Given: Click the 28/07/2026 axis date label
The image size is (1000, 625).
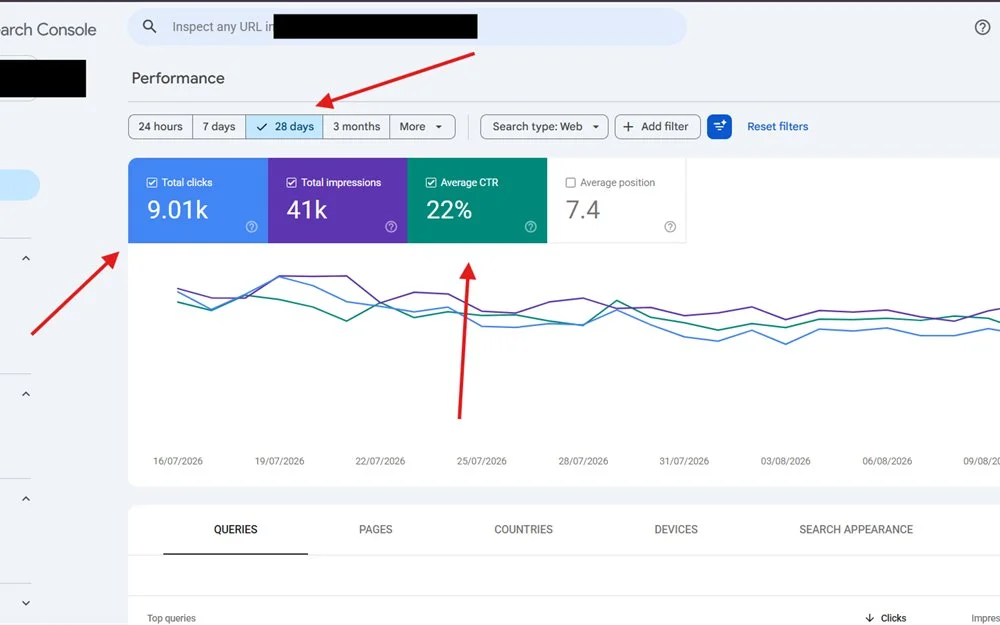Looking at the screenshot, I should click(583, 461).
